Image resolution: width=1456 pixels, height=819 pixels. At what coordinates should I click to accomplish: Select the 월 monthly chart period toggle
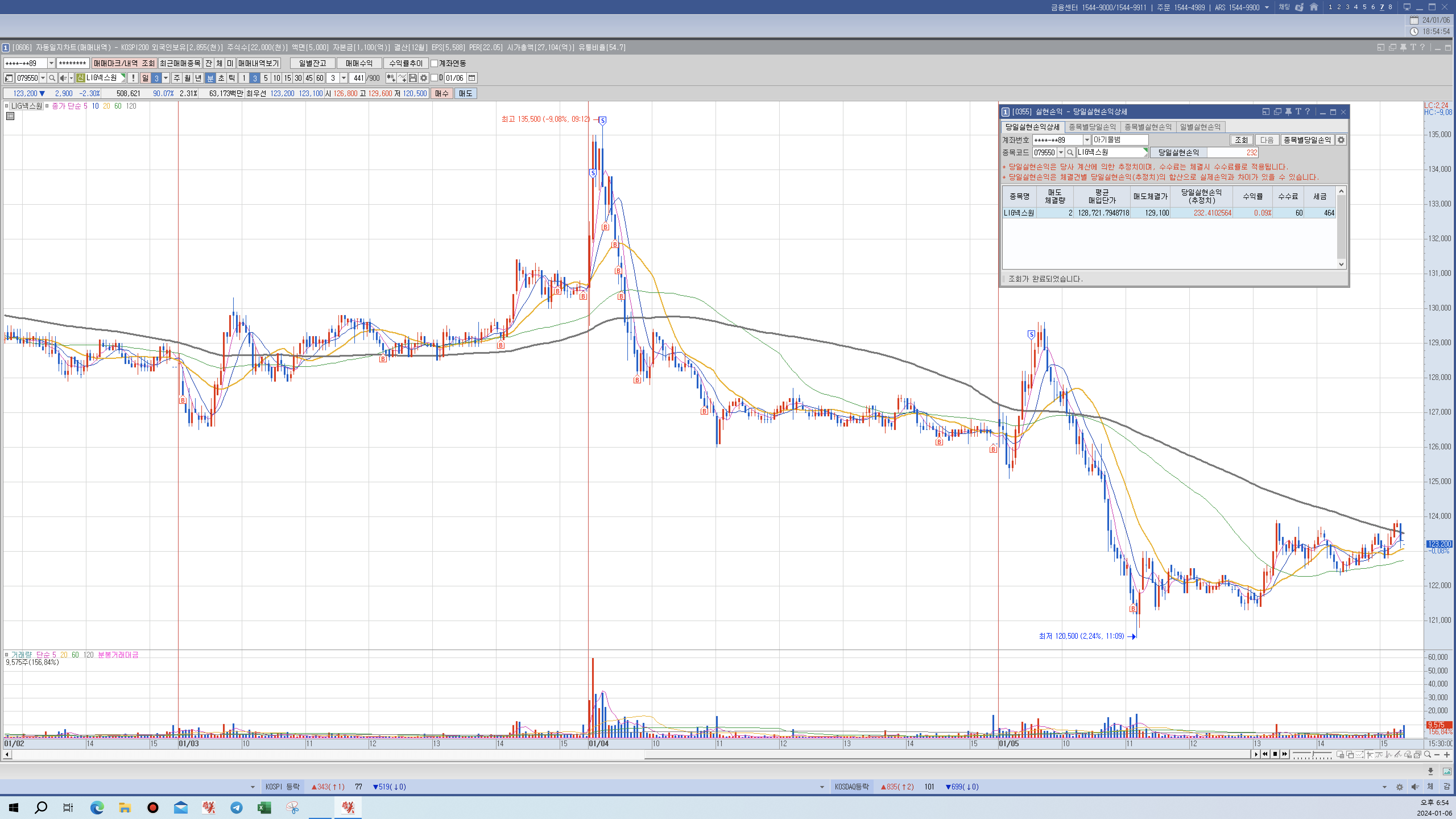[x=187, y=78]
